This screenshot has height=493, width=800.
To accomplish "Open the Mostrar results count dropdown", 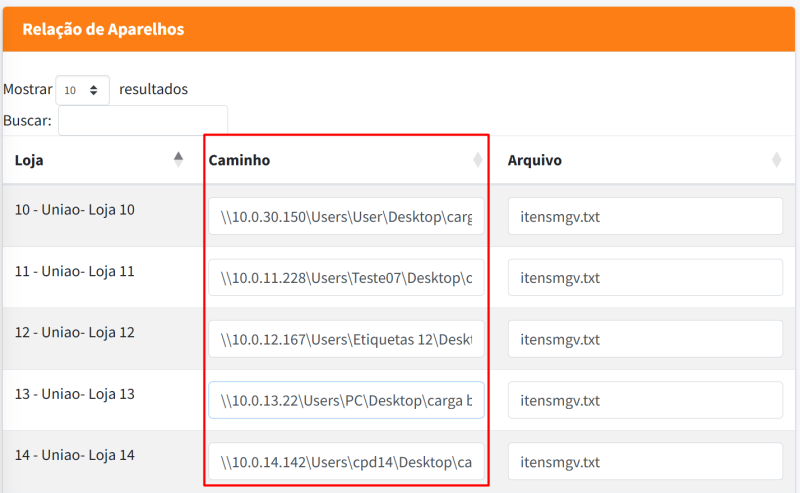I will (x=82, y=90).
